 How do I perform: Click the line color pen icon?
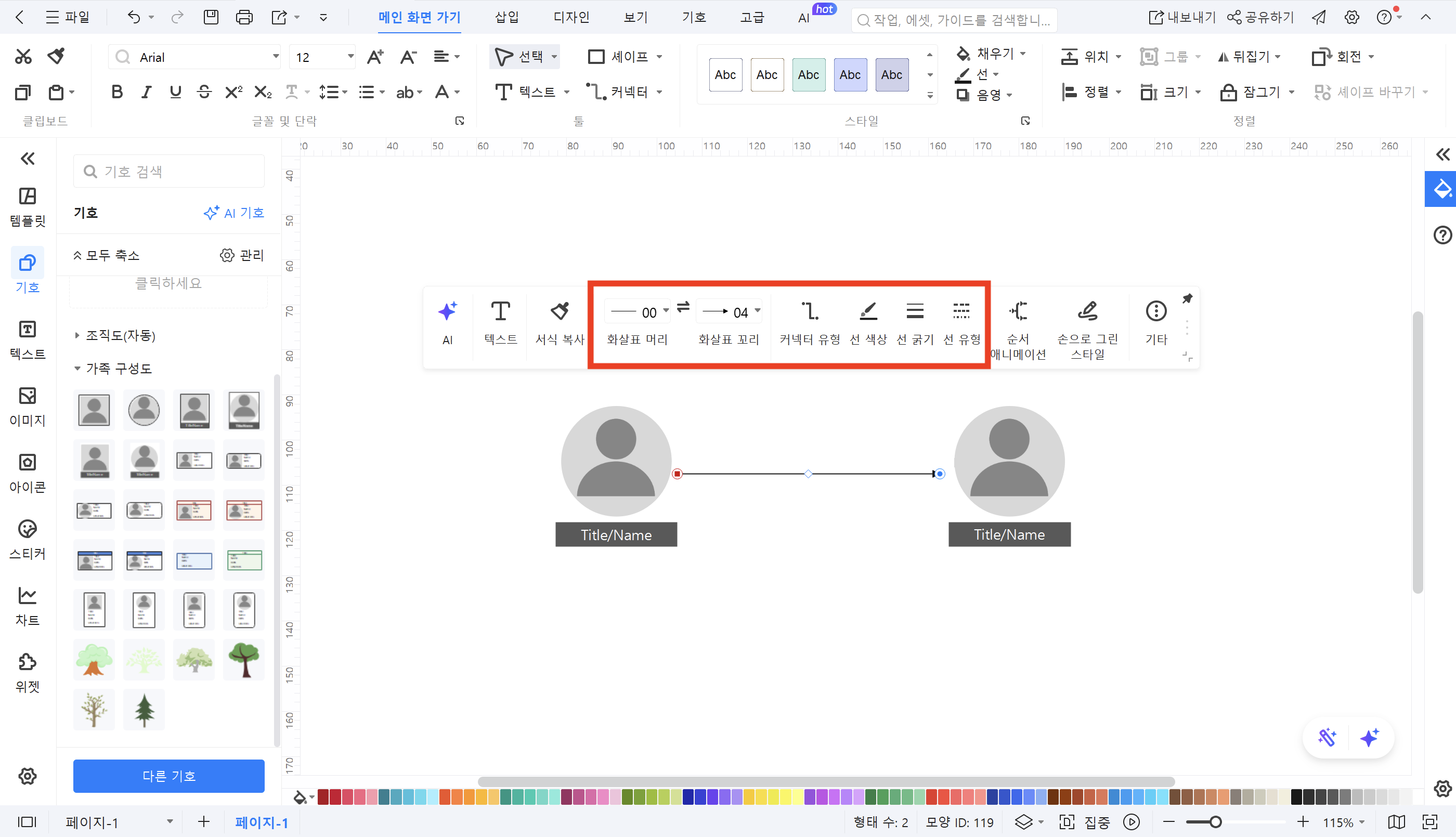pyautogui.click(x=868, y=312)
